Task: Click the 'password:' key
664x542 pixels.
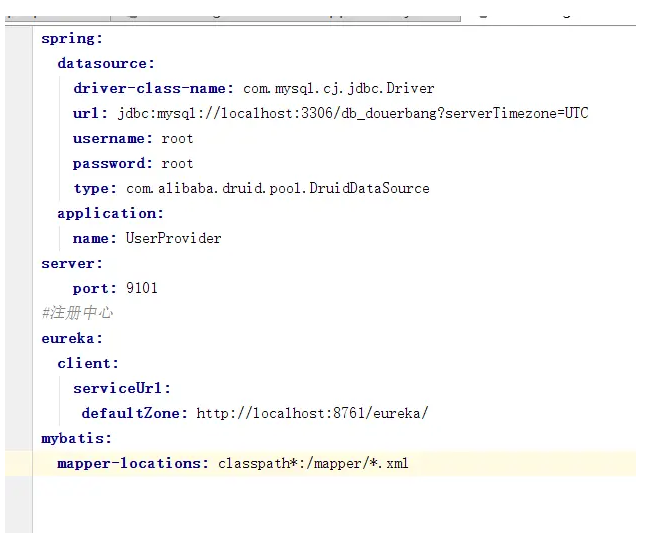Action: coord(112,163)
